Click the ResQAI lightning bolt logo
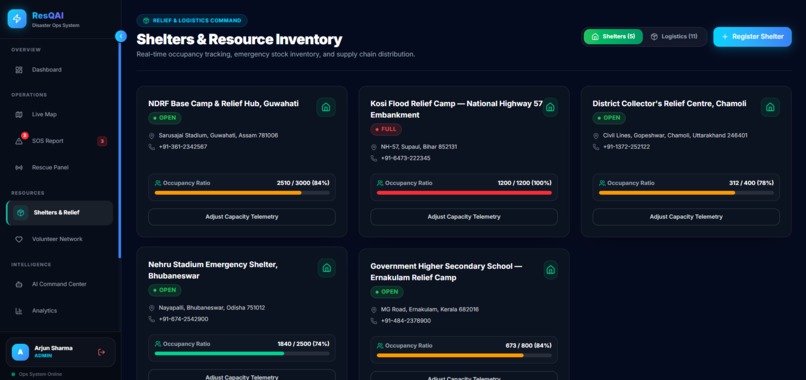Viewport: 806px width, 380px height. point(17,19)
